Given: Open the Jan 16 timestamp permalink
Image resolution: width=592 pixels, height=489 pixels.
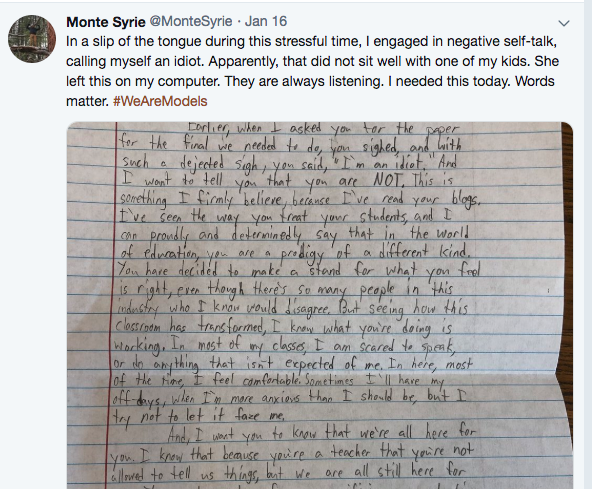Looking at the screenshot, I should 266,22.
